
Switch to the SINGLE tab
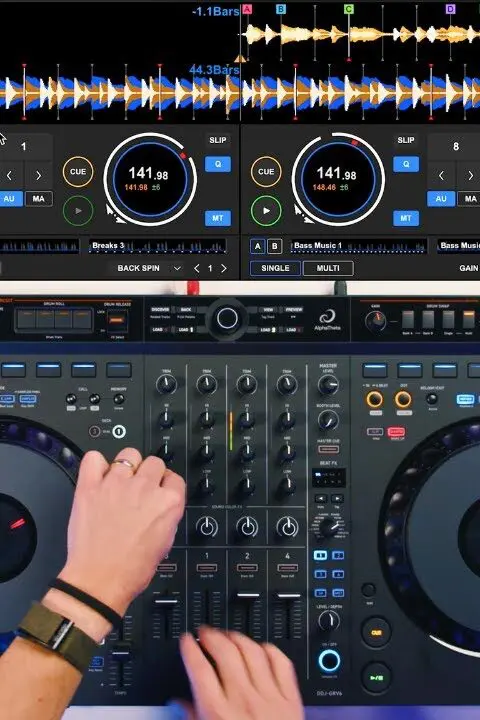275,268
